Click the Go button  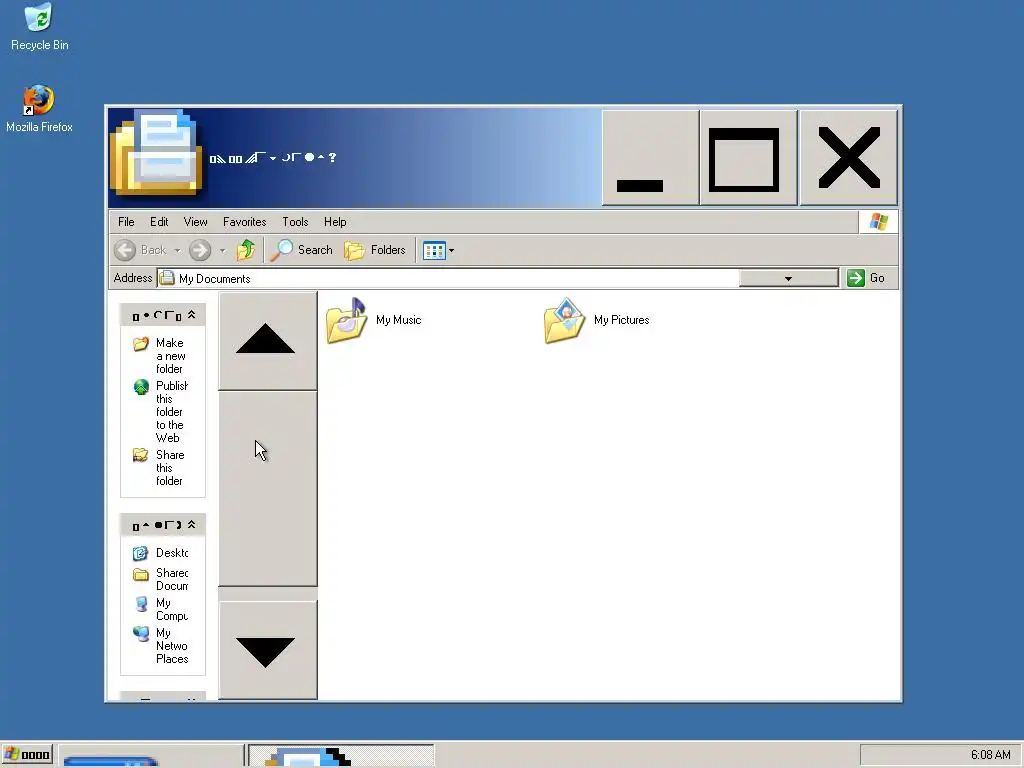pos(866,278)
